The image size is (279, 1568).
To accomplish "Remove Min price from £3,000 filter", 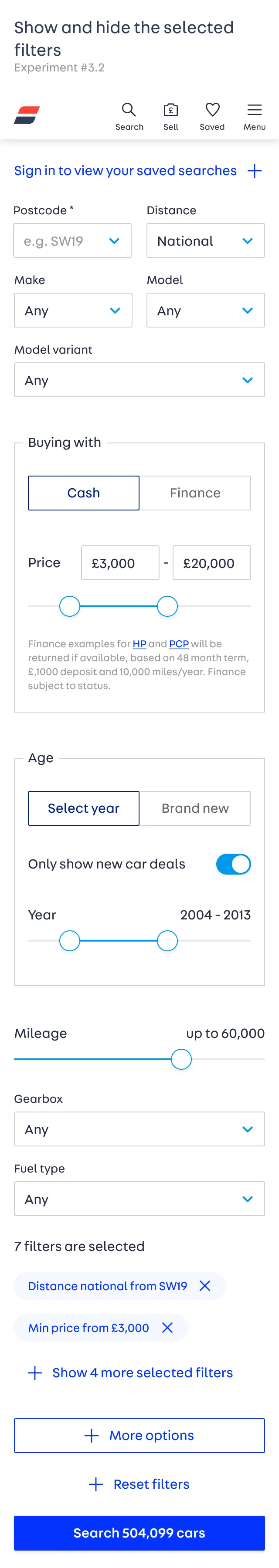I will pos(167,1328).
